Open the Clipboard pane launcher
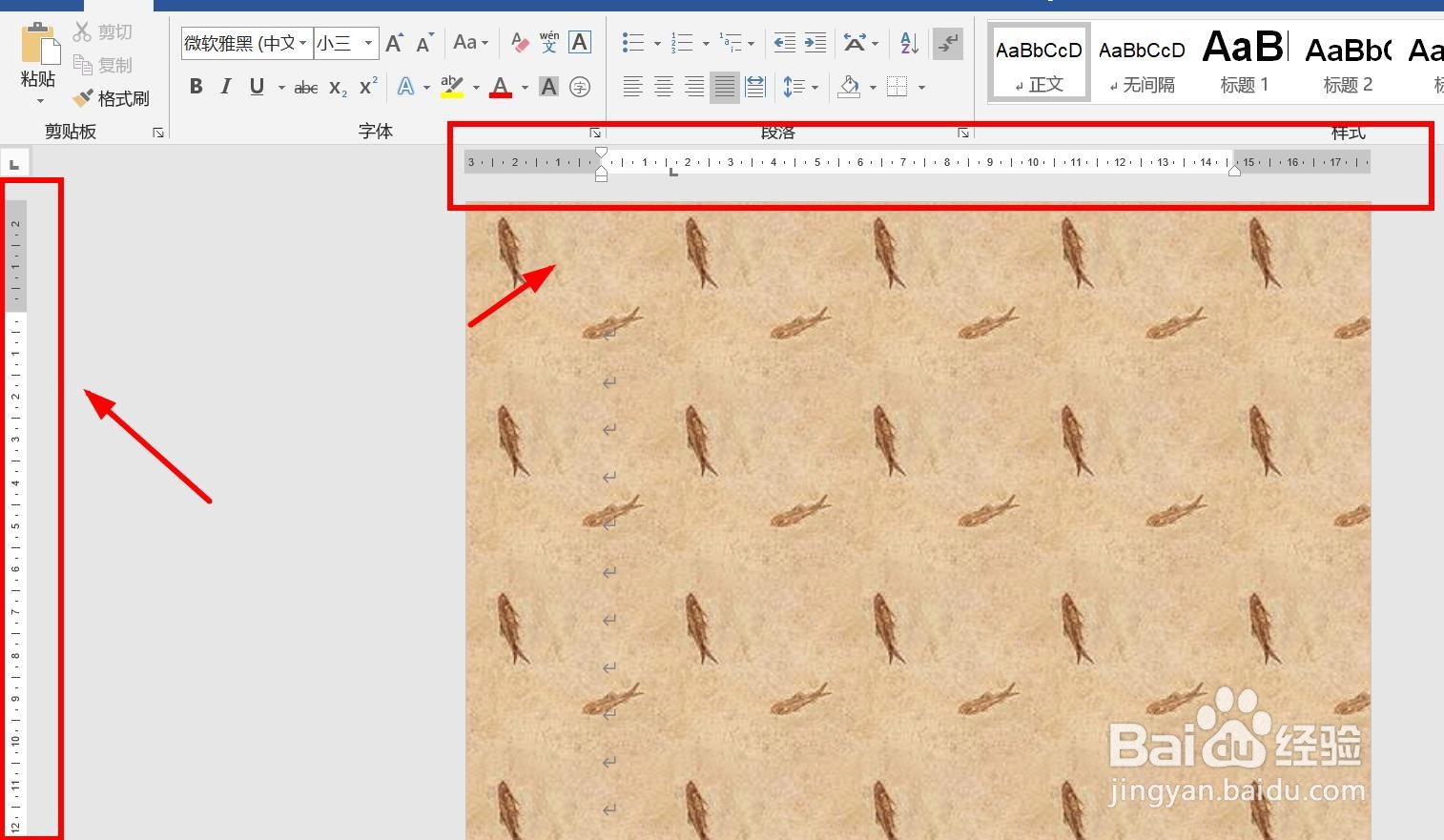1444x840 pixels. [158, 133]
